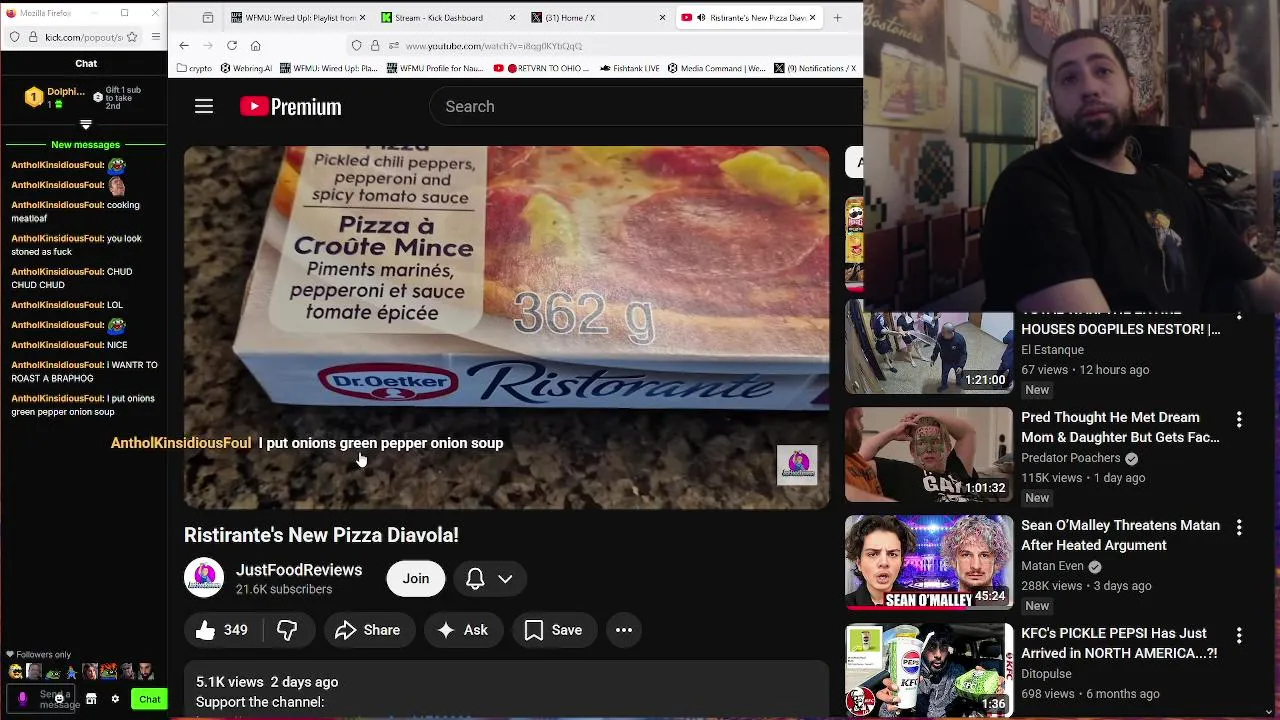Open the YouTube hamburger guide menu
Image resolution: width=1280 pixels, height=720 pixels.
click(204, 106)
